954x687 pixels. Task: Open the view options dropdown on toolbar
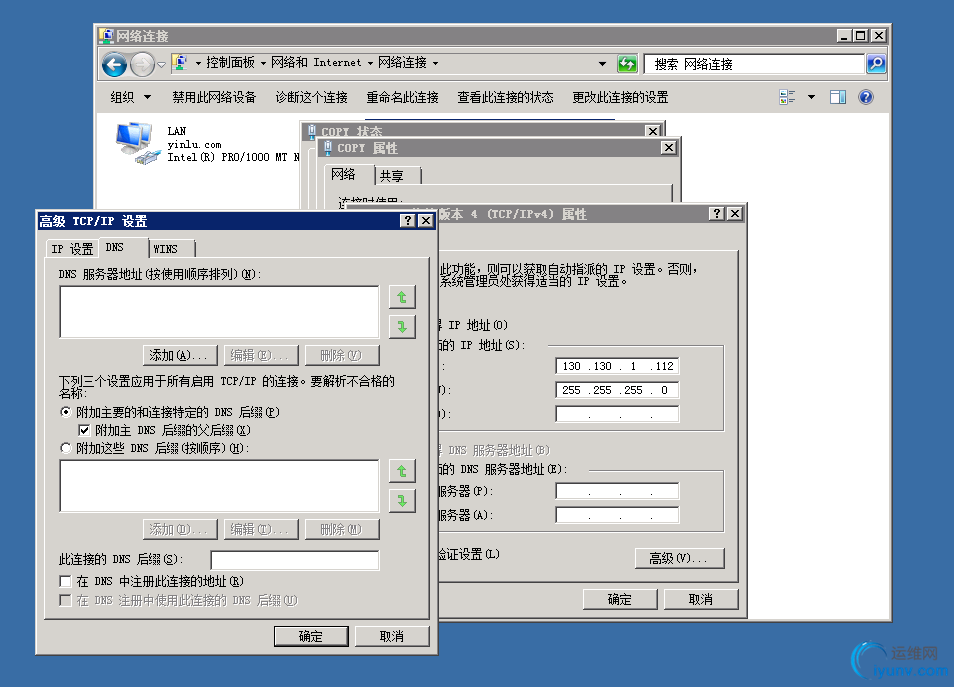(x=812, y=96)
